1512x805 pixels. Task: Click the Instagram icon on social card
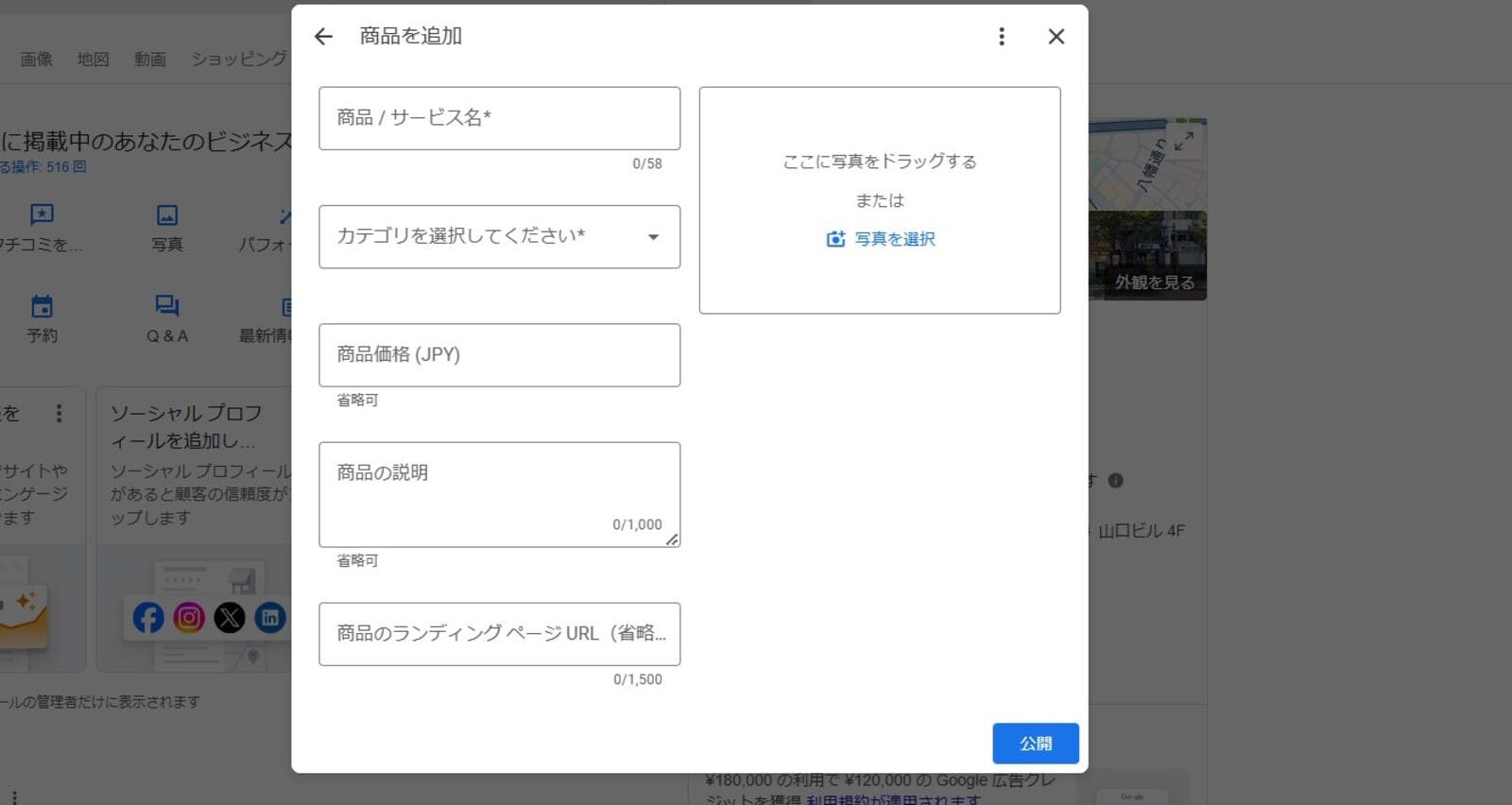click(x=189, y=618)
